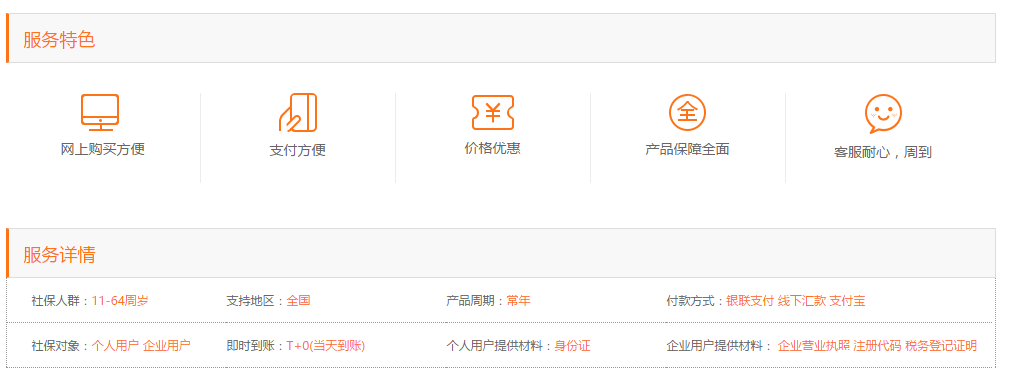The width and height of the screenshot is (1011, 377).
Task: Click the hand holding card payment icon
Action: (x=297, y=113)
